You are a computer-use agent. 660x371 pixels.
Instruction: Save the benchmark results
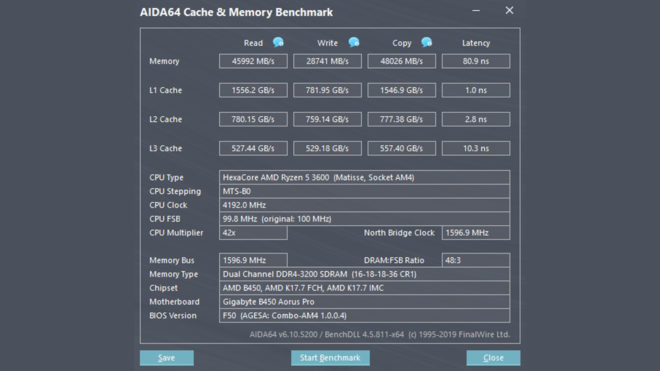click(x=167, y=358)
